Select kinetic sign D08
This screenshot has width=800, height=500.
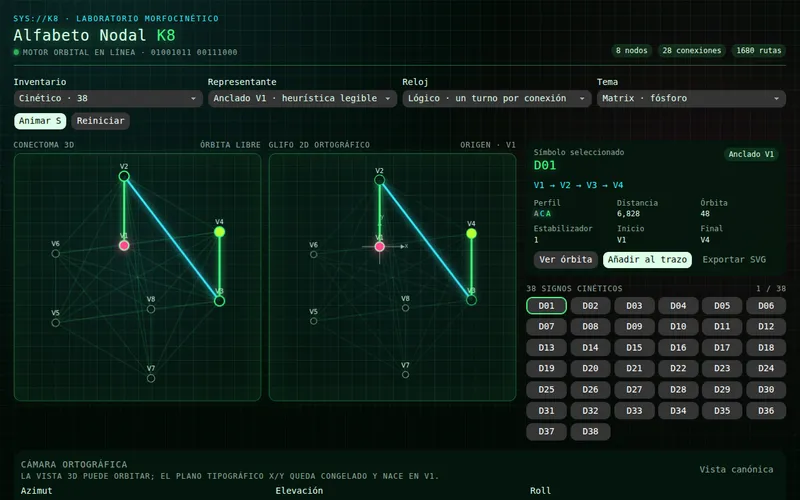590,327
